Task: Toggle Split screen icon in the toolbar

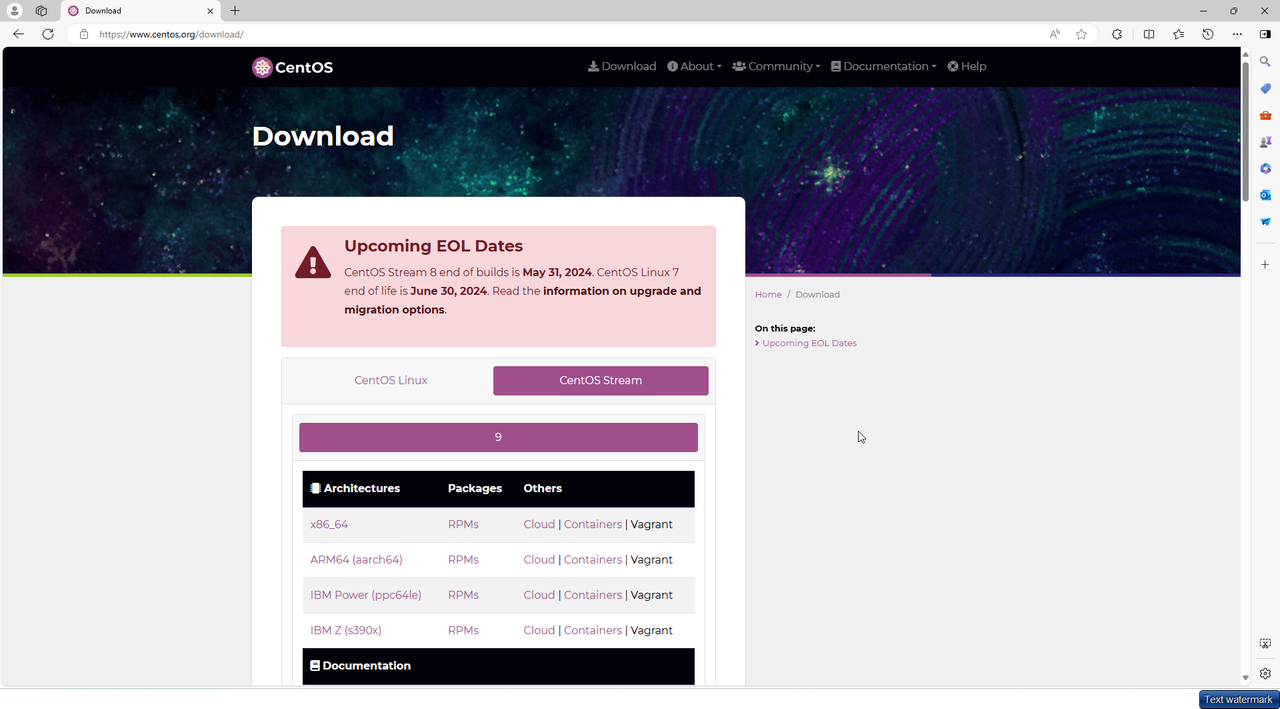Action: pyautogui.click(x=1149, y=34)
